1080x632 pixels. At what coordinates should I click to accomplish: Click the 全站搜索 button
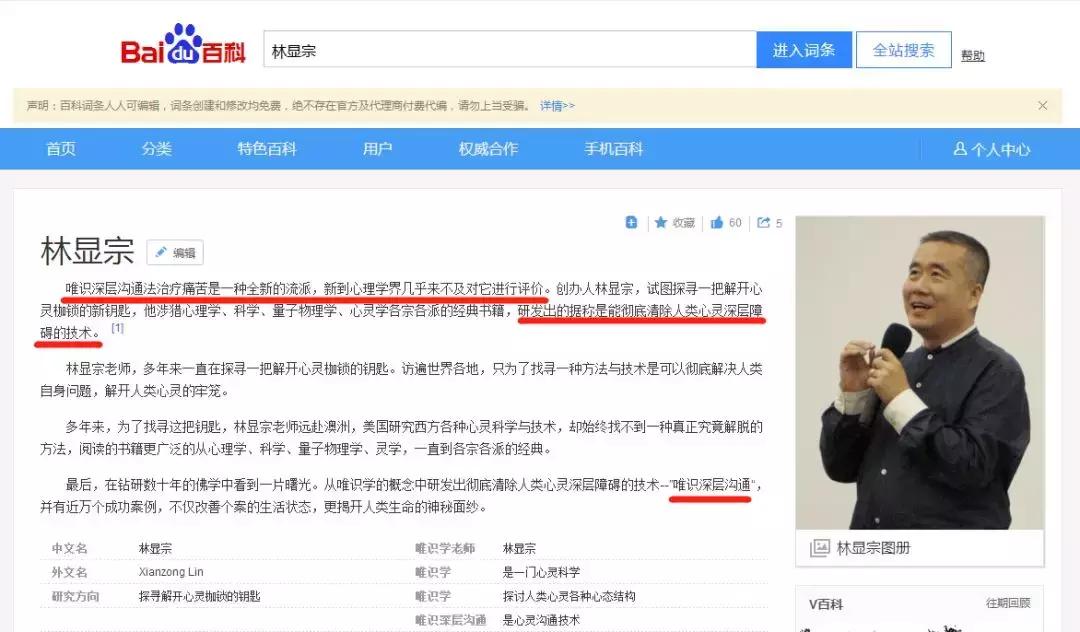pos(903,49)
